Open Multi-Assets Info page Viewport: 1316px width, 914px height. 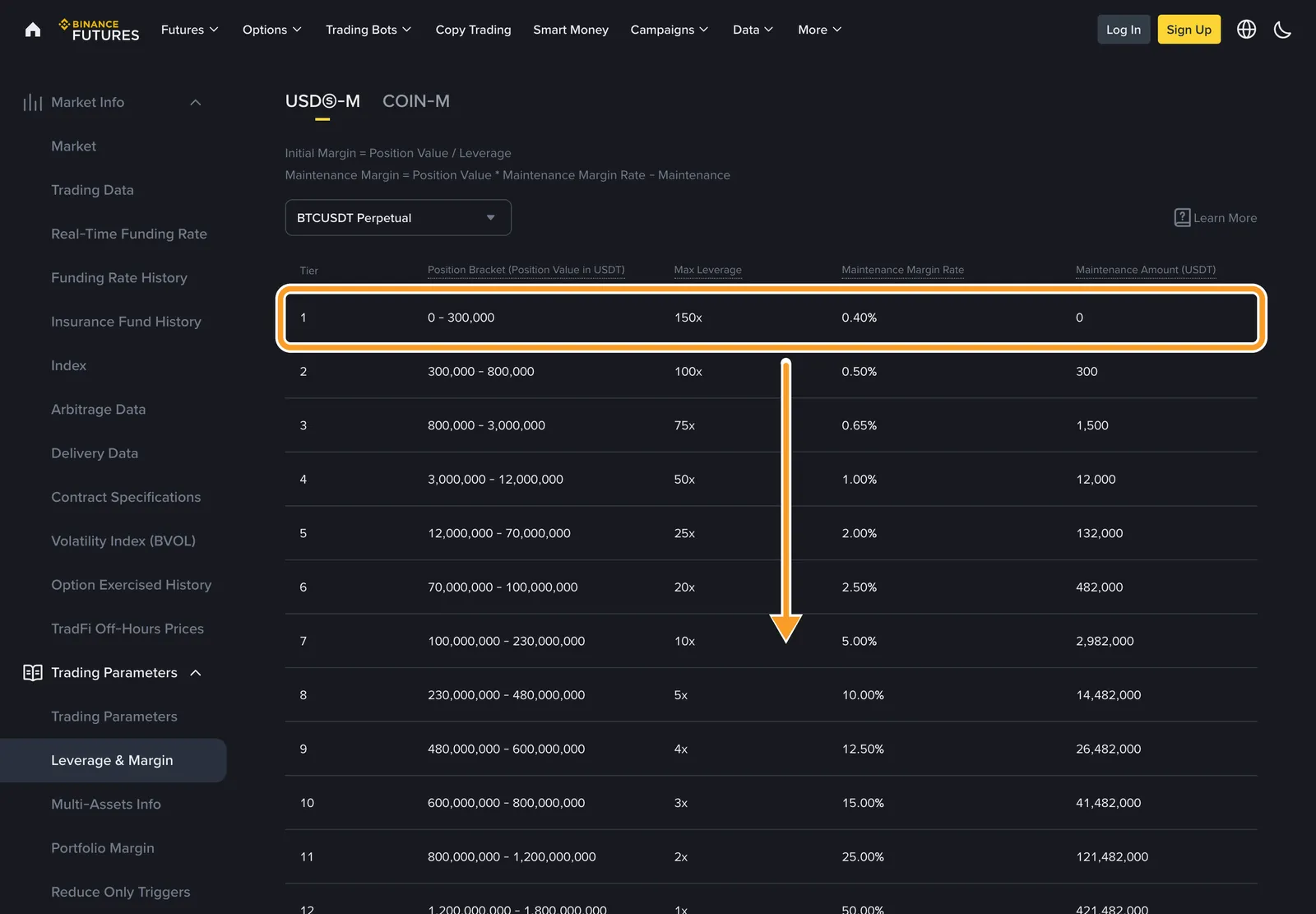click(x=106, y=804)
